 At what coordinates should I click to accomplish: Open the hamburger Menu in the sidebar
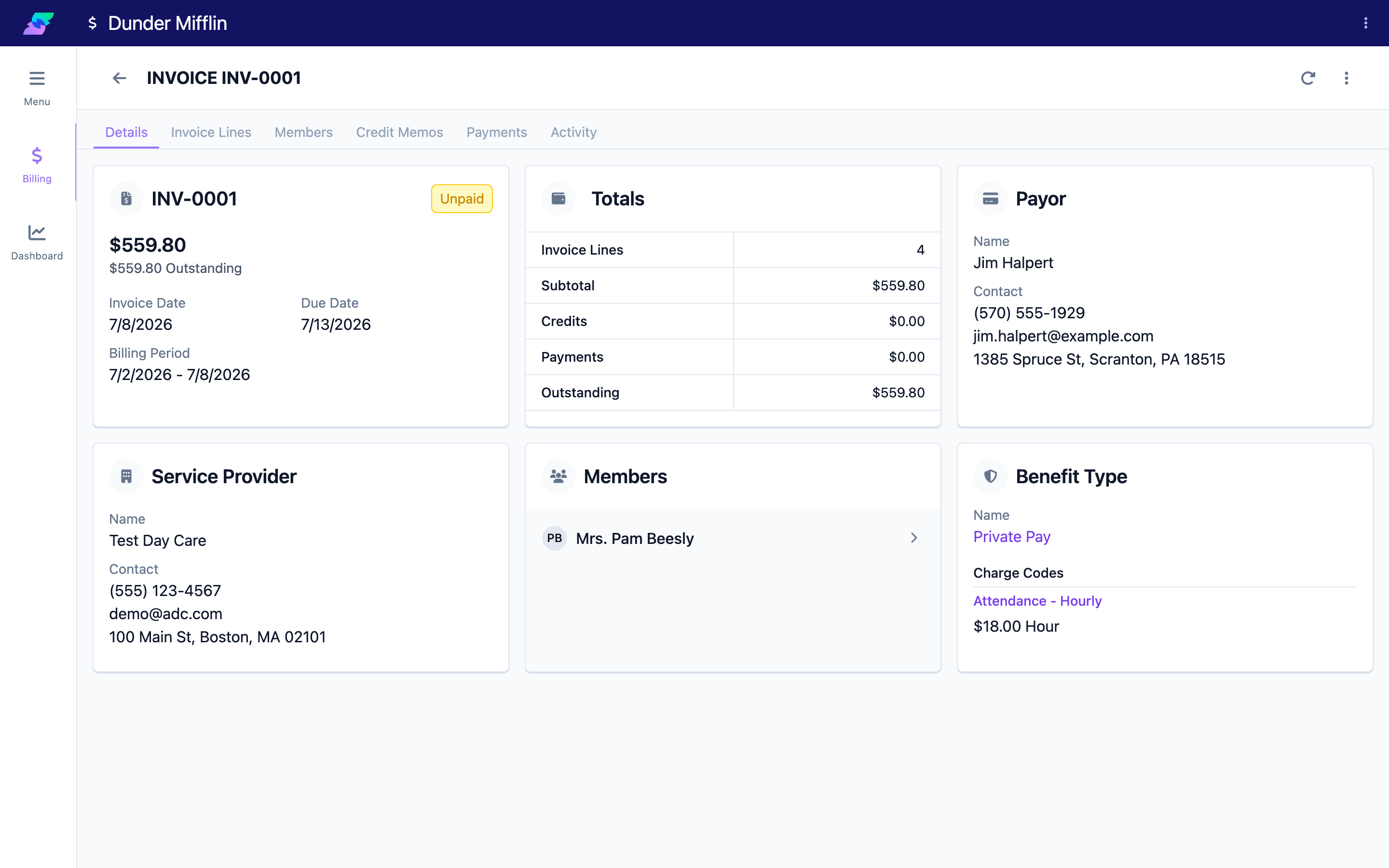(x=37, y=88)
